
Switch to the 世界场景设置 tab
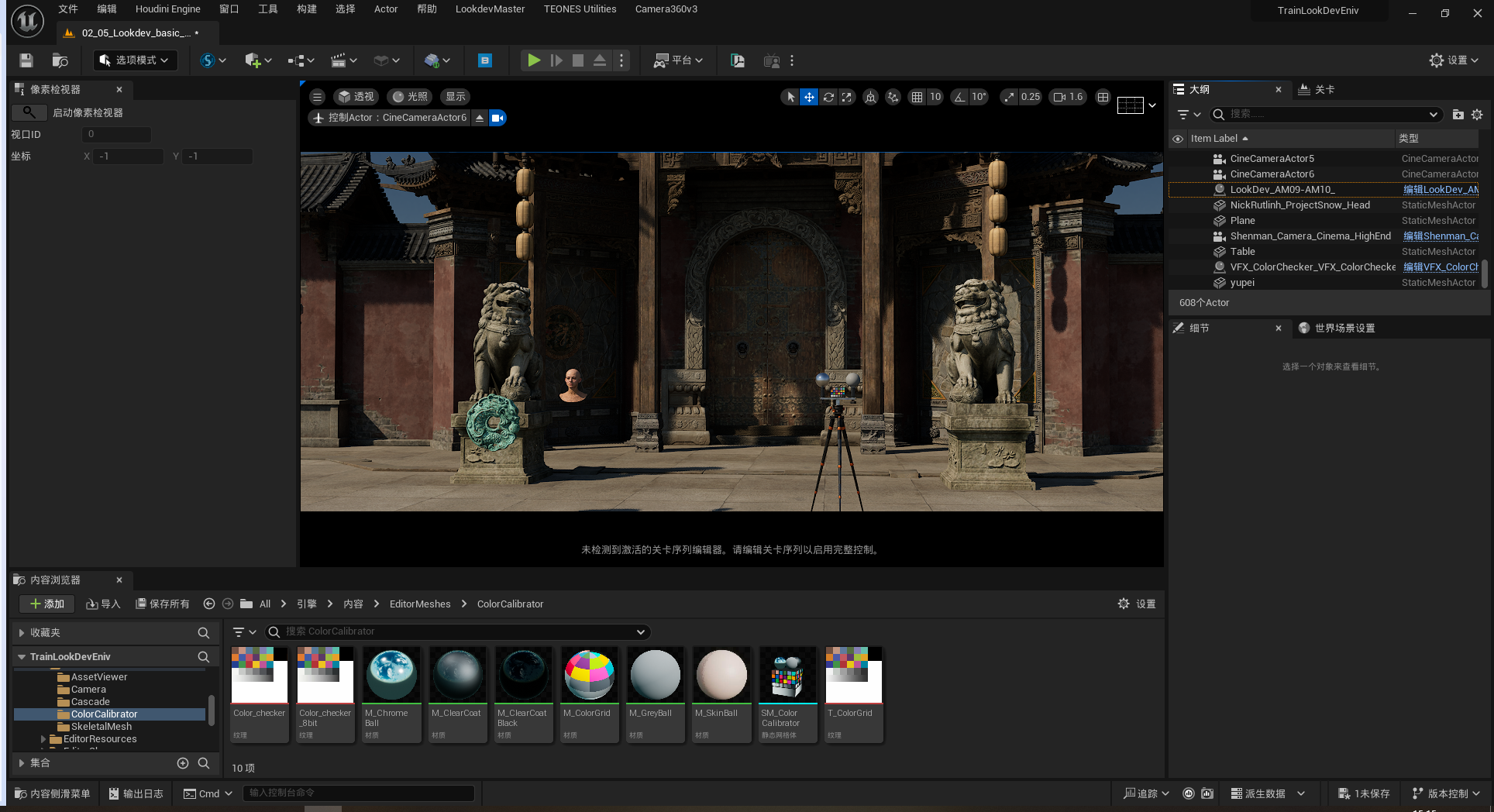pyautogui.click(x=1344, y=328)
